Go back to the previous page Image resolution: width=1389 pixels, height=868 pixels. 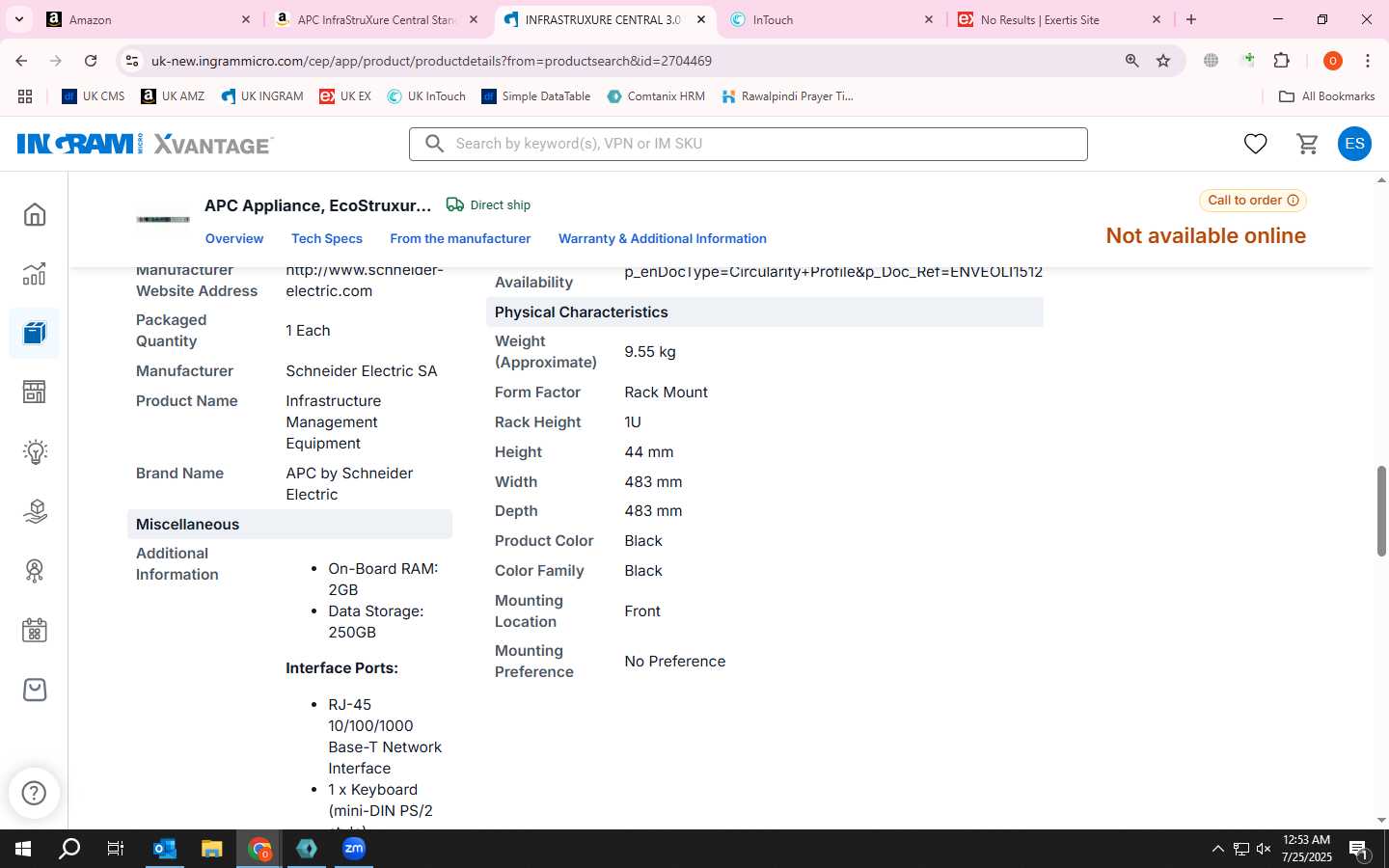click(21, 61)
